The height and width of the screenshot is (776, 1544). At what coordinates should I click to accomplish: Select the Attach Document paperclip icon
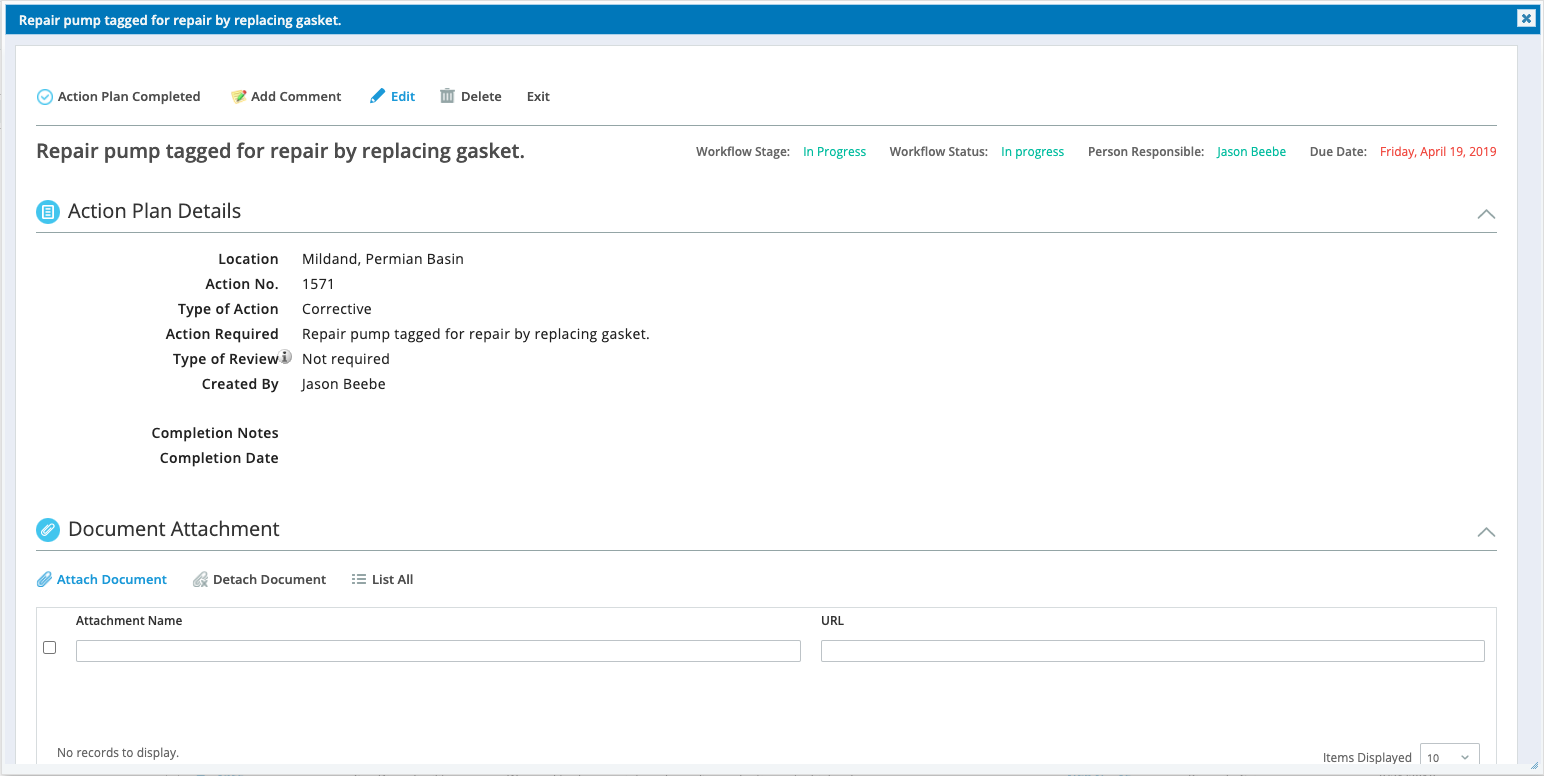44,579
